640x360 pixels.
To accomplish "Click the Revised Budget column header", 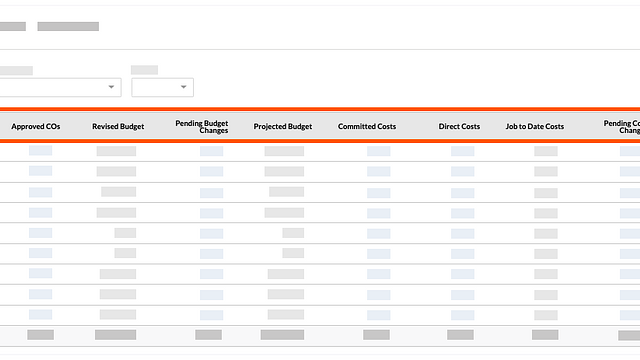I will pyautogui.click(x=118, y=127).
